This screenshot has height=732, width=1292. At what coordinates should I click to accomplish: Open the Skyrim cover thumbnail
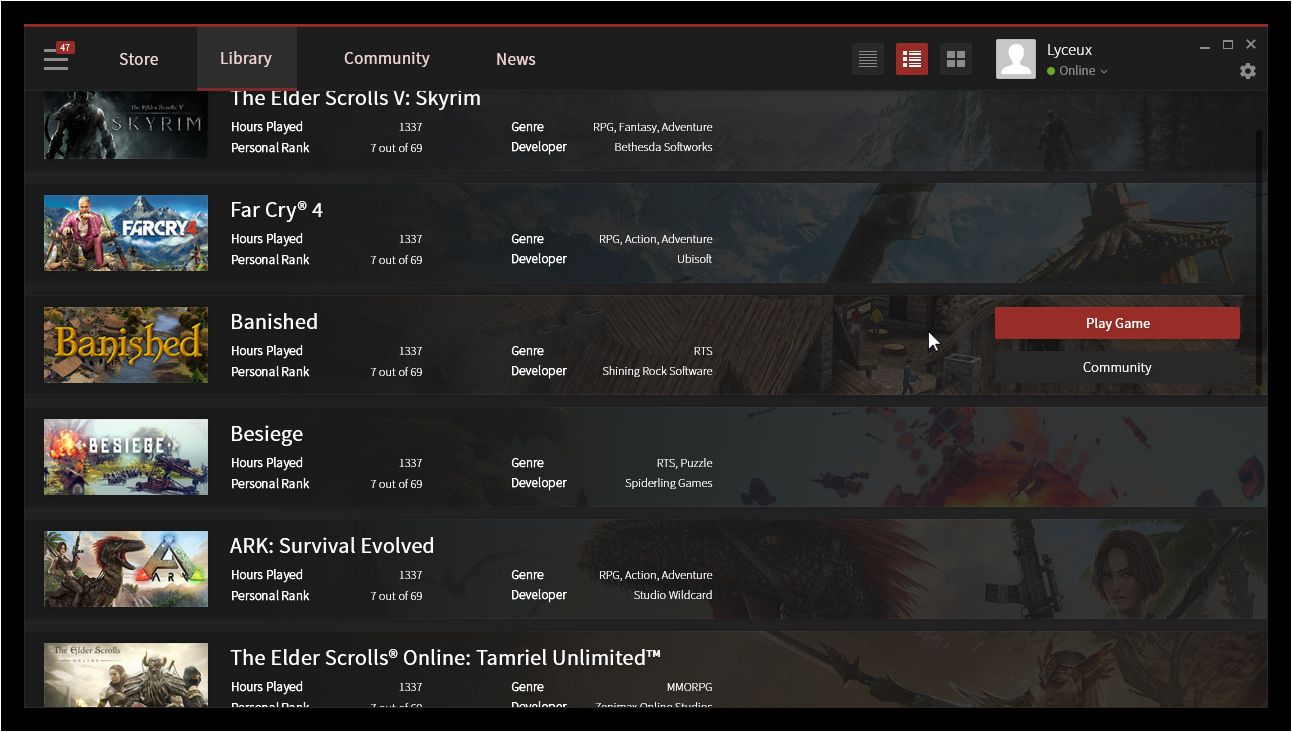point(126,125)
